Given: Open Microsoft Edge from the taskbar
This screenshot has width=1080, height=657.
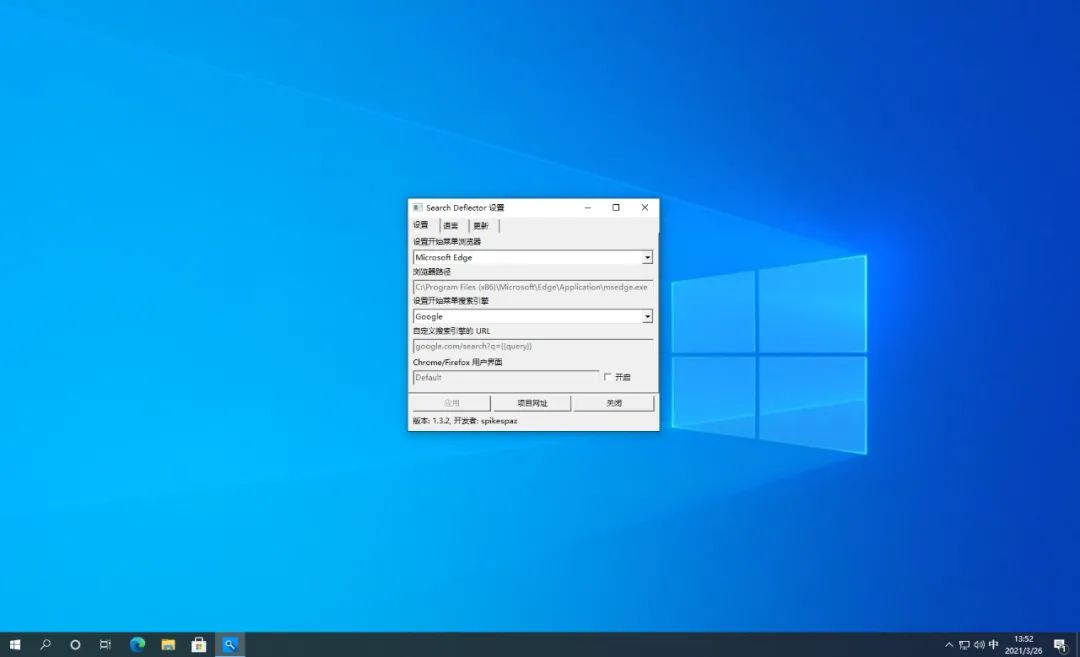Looking at the screenshot, I should [x=137, y=645].
